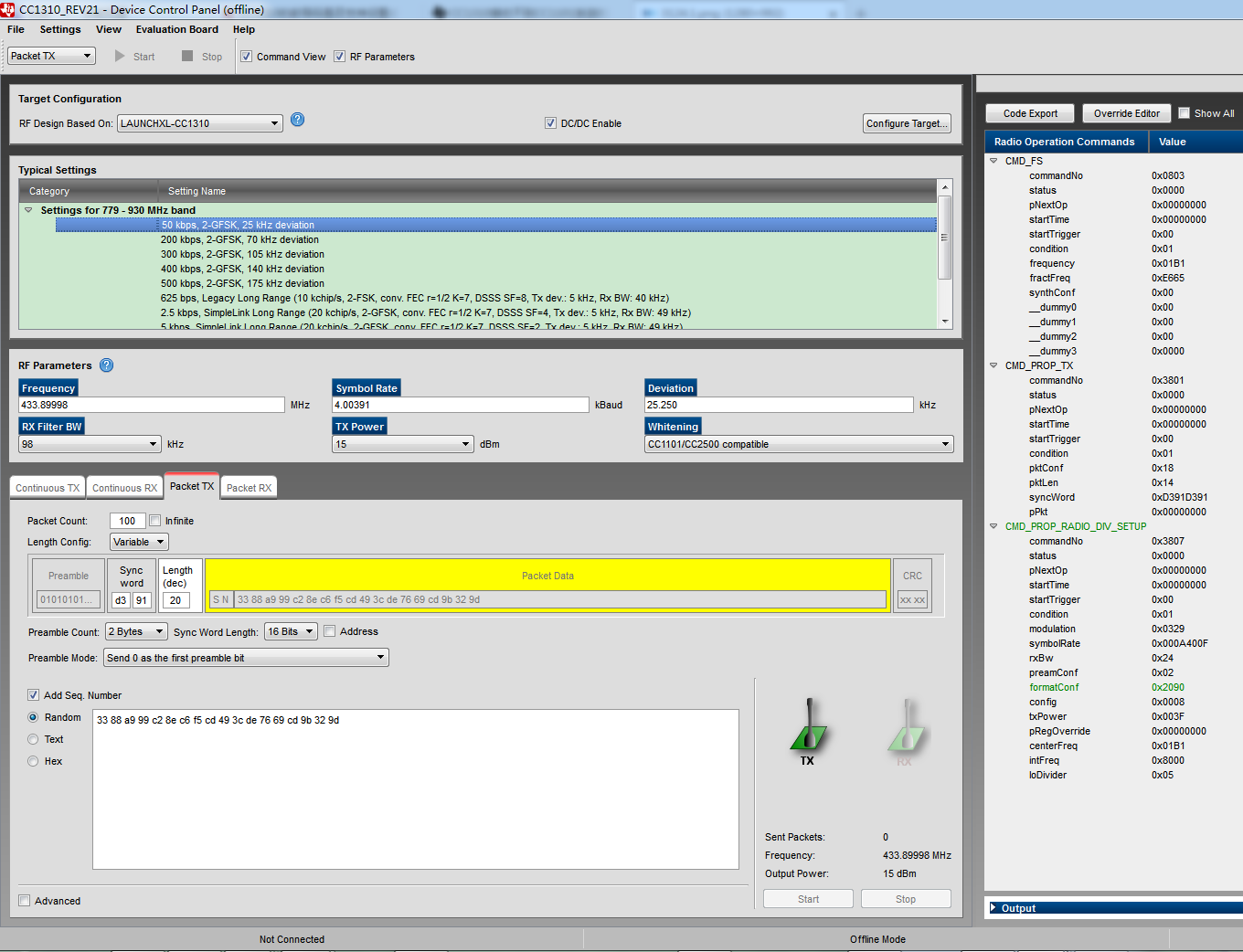1243x952 pixels.
Task: Open the Override Editor
Action: click(x=1127, y=113)
